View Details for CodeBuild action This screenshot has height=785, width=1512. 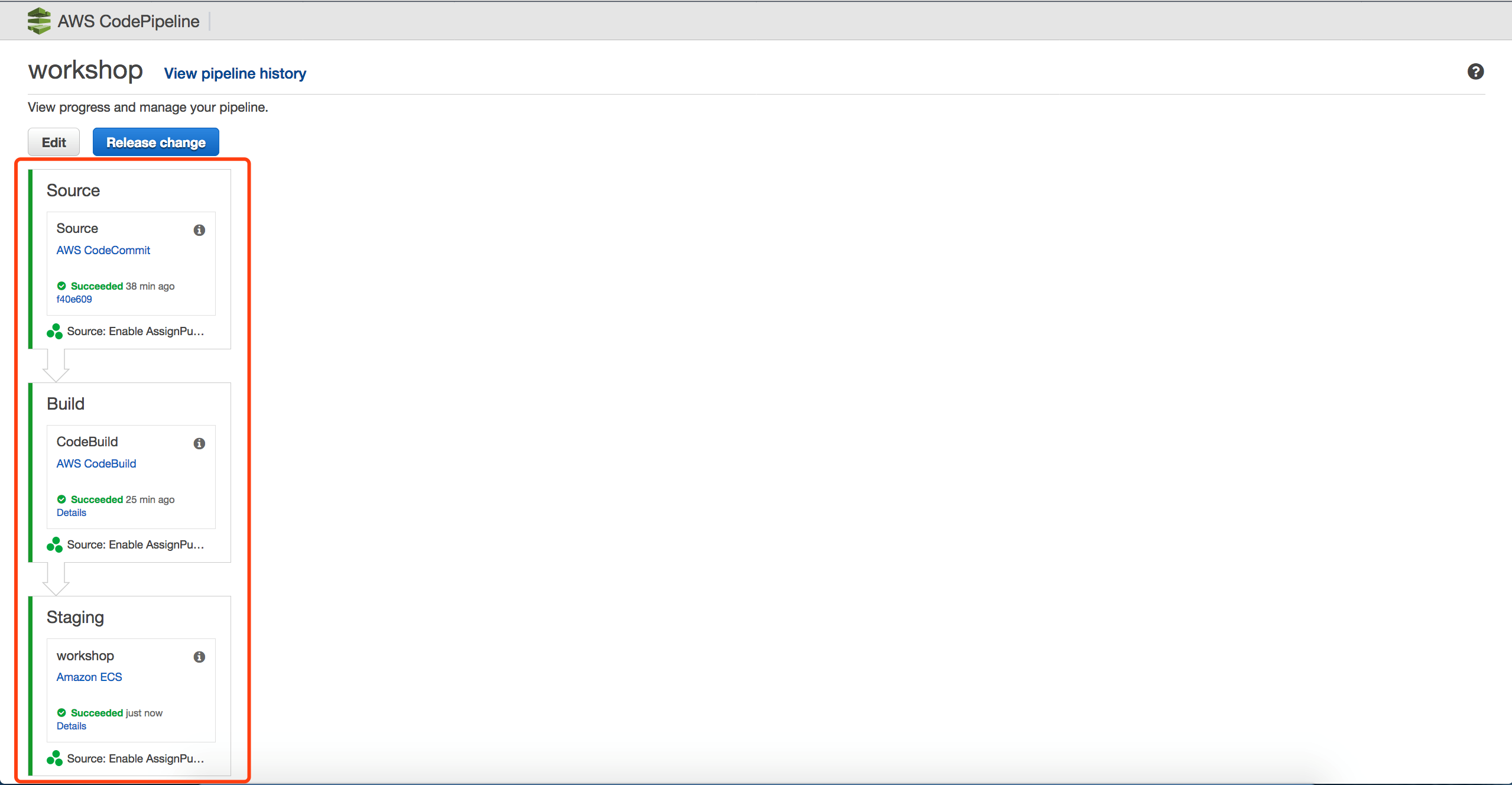(x=72, y=512)
